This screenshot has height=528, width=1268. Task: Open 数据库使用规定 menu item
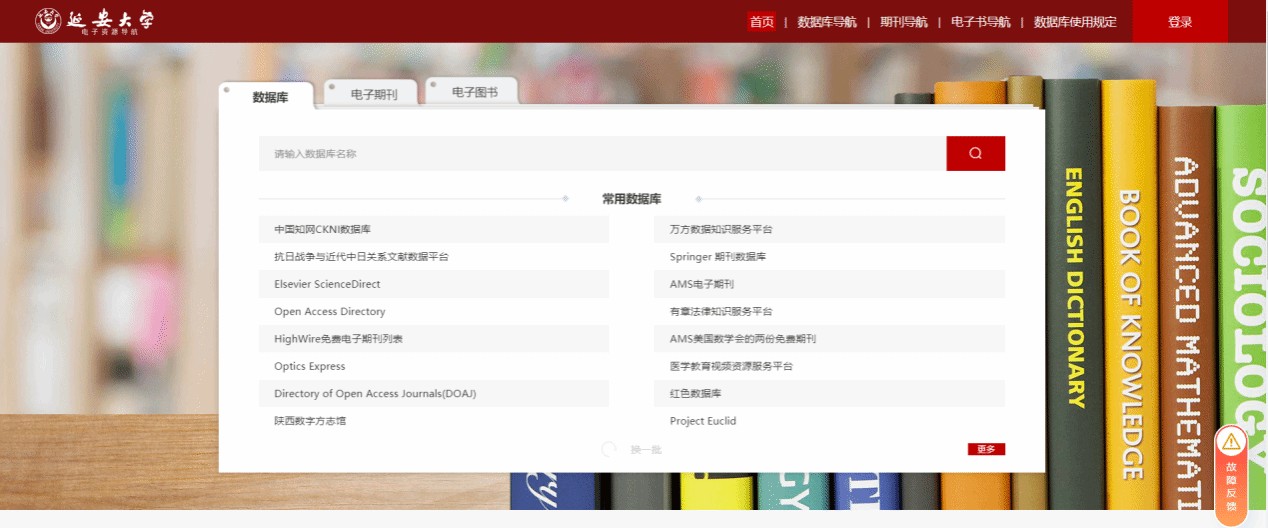pos(1075,22)
